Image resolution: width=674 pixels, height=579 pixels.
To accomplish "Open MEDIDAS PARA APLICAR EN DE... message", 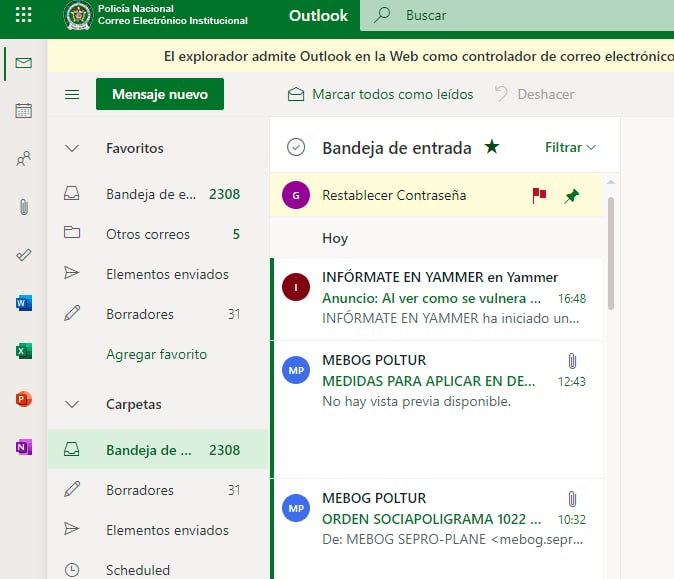I will pos(436,409).
